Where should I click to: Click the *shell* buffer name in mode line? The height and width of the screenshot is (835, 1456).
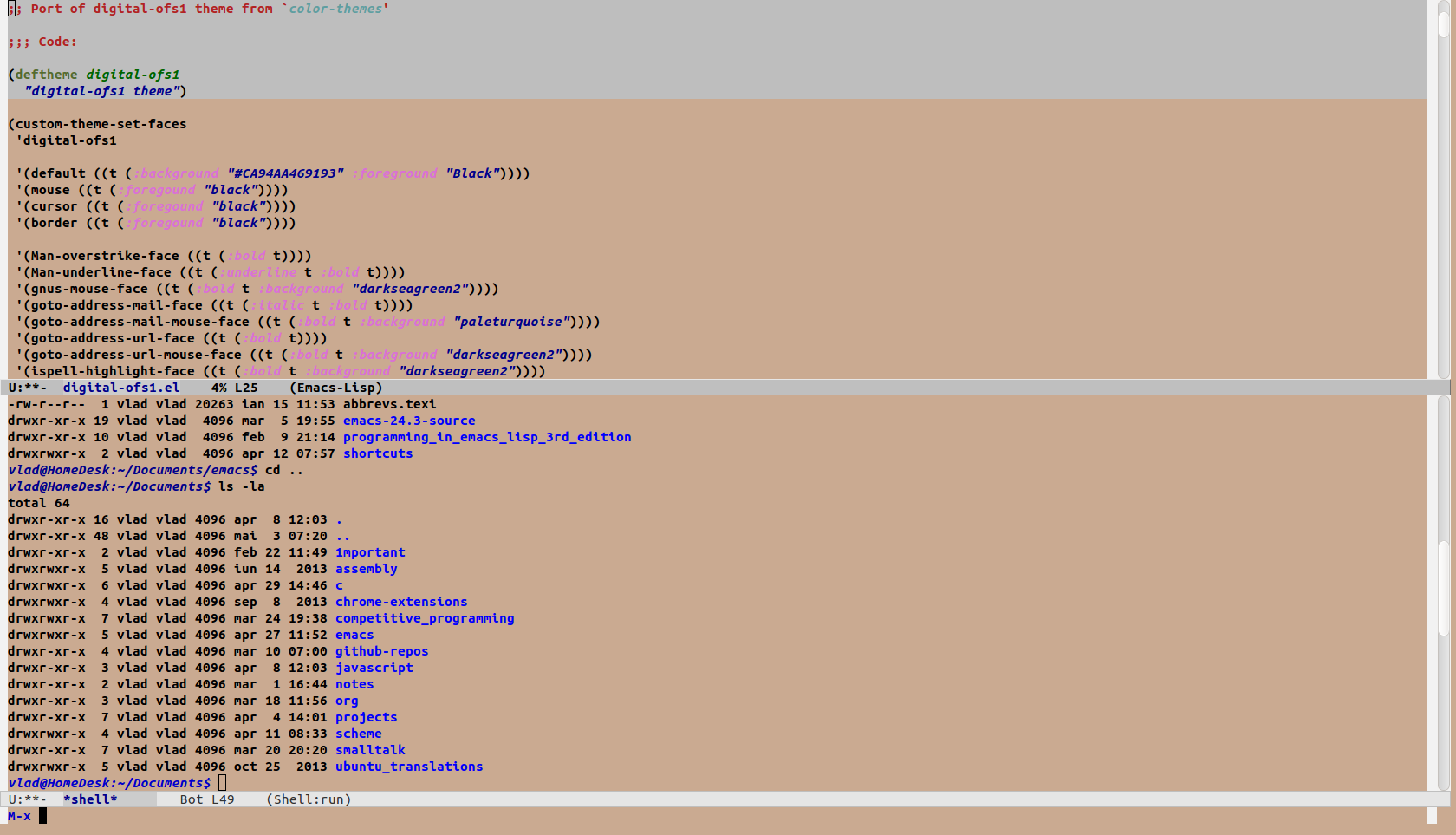click(x=90, y=799)
